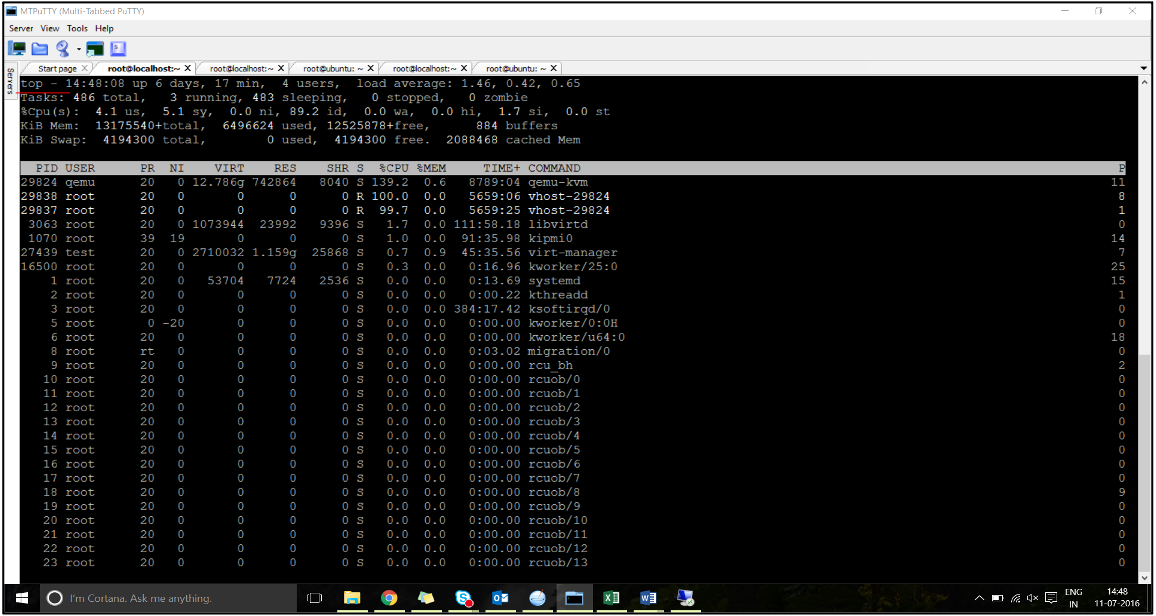This screenshot has width=1156, height=616.
Task: Click the %CPU column header
Action: 394,168
